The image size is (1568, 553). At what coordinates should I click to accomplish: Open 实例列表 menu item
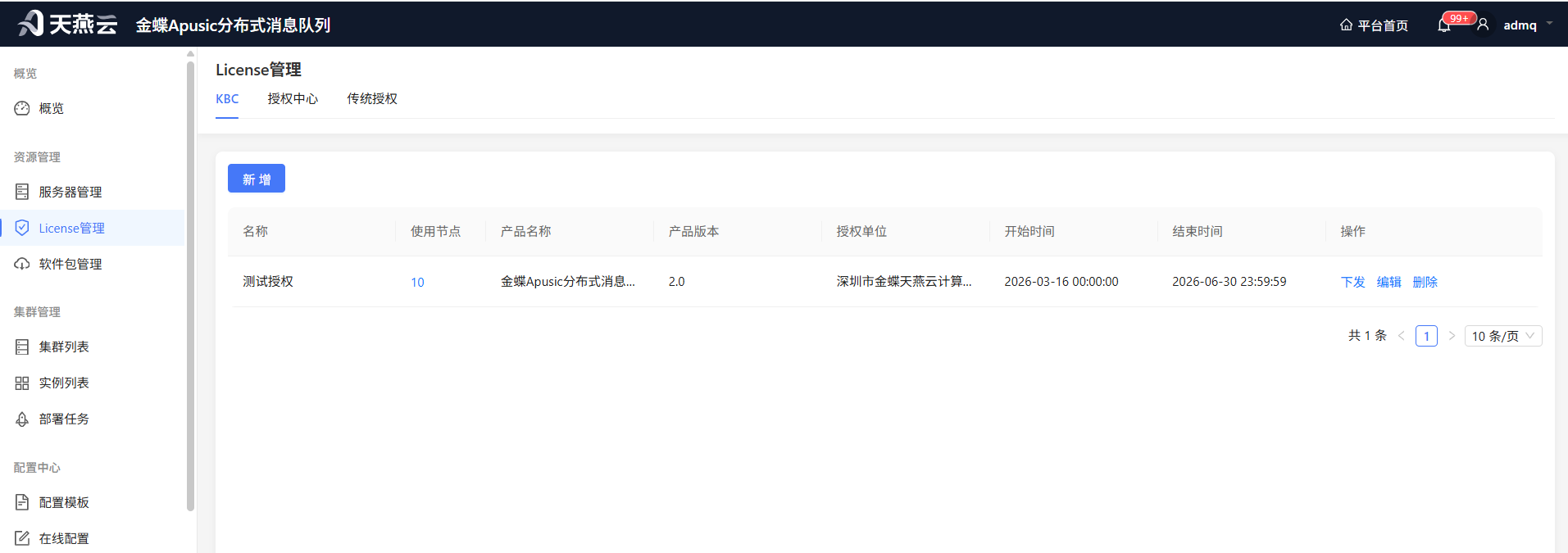coord(93,383)
